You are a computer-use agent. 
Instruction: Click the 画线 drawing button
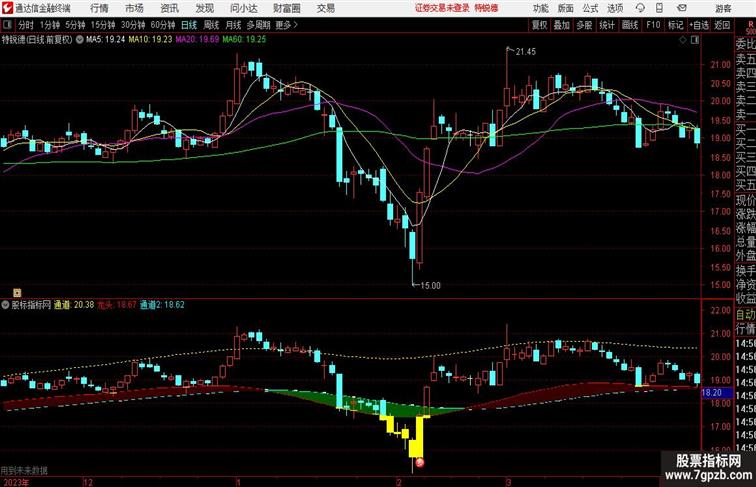(x=630, y=25)
